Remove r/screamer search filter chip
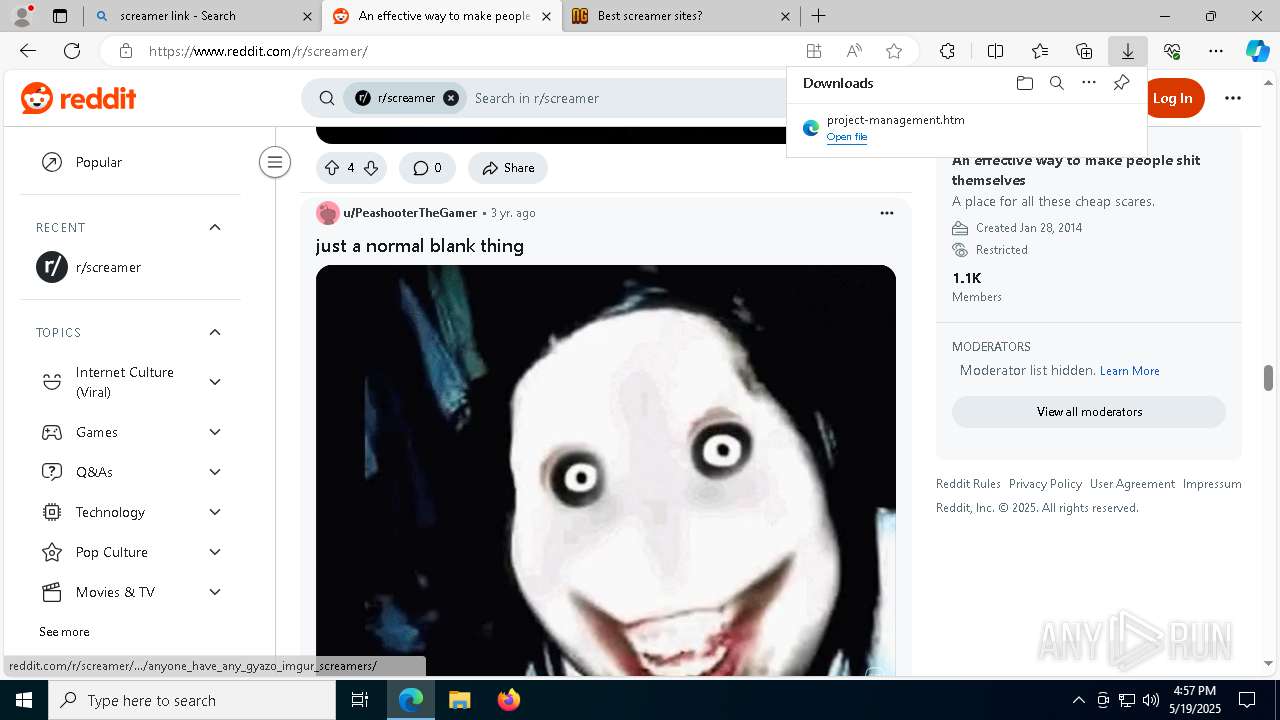 451,98
